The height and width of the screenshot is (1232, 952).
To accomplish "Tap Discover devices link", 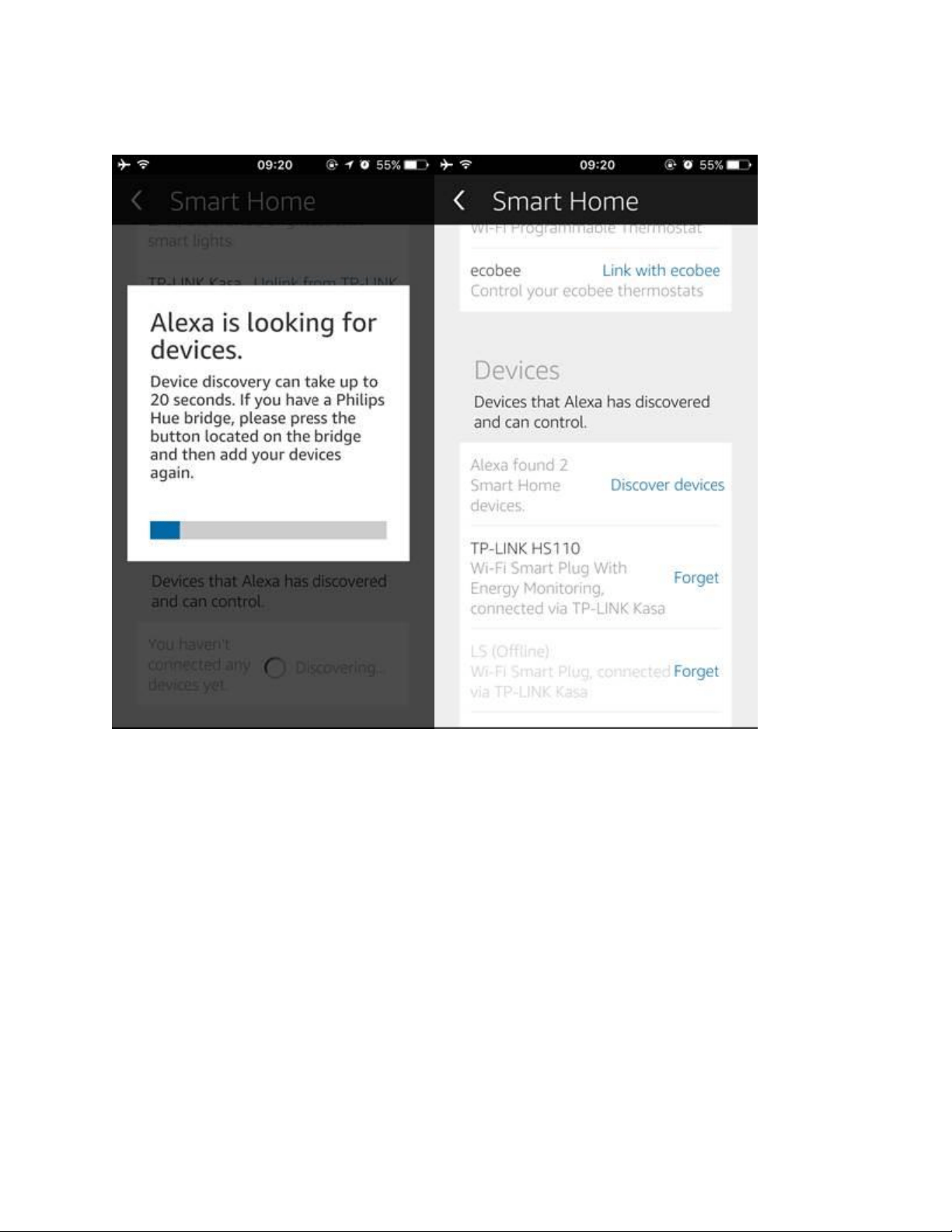I will [x=667, y=485].
